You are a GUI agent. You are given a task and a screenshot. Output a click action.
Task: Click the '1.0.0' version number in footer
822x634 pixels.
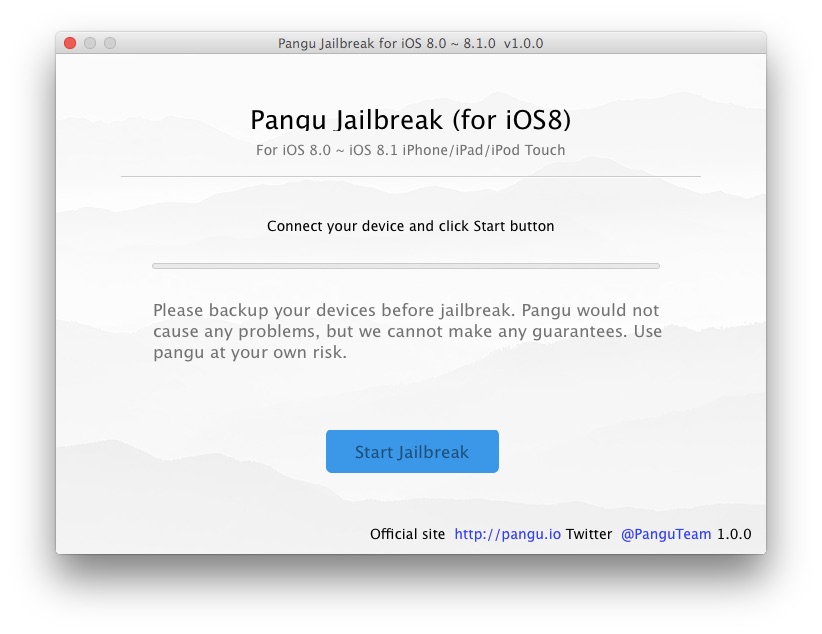click(x=734, y=534)
